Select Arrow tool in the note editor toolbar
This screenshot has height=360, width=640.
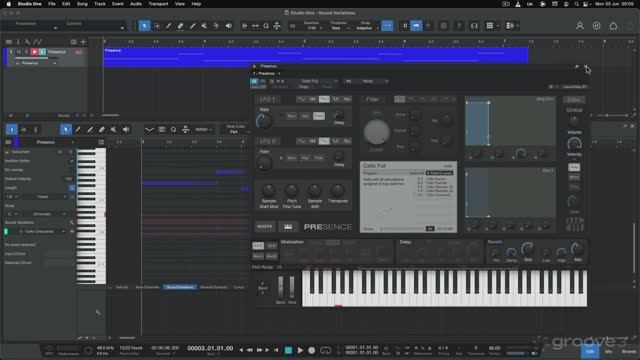(66, 129)
